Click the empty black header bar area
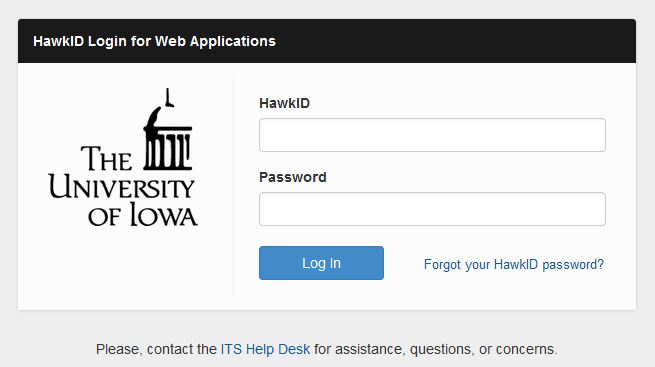Viewport: 655px width, 367px height. tap(455, 41)
